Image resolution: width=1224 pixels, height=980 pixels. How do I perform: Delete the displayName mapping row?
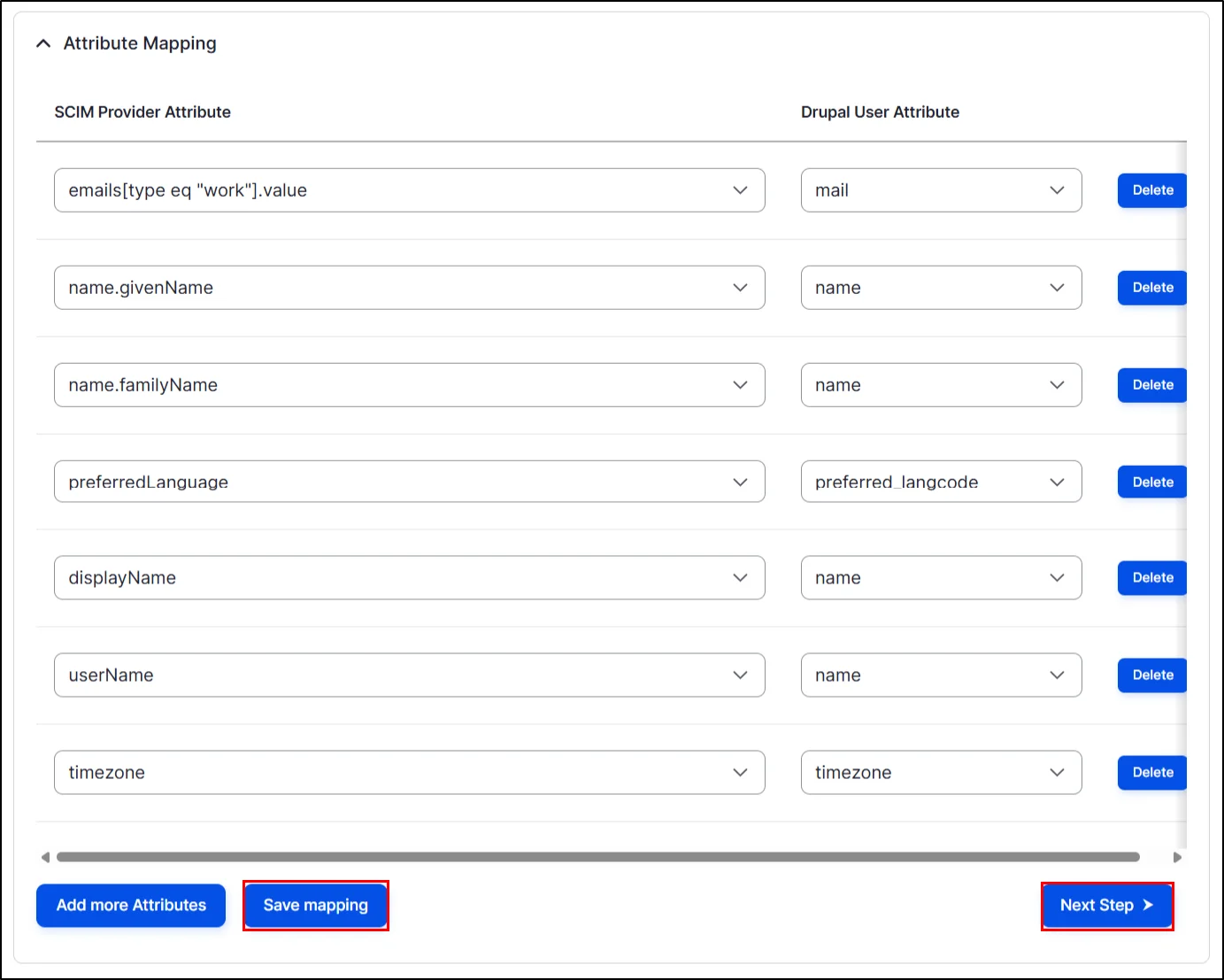[1152, 578]
